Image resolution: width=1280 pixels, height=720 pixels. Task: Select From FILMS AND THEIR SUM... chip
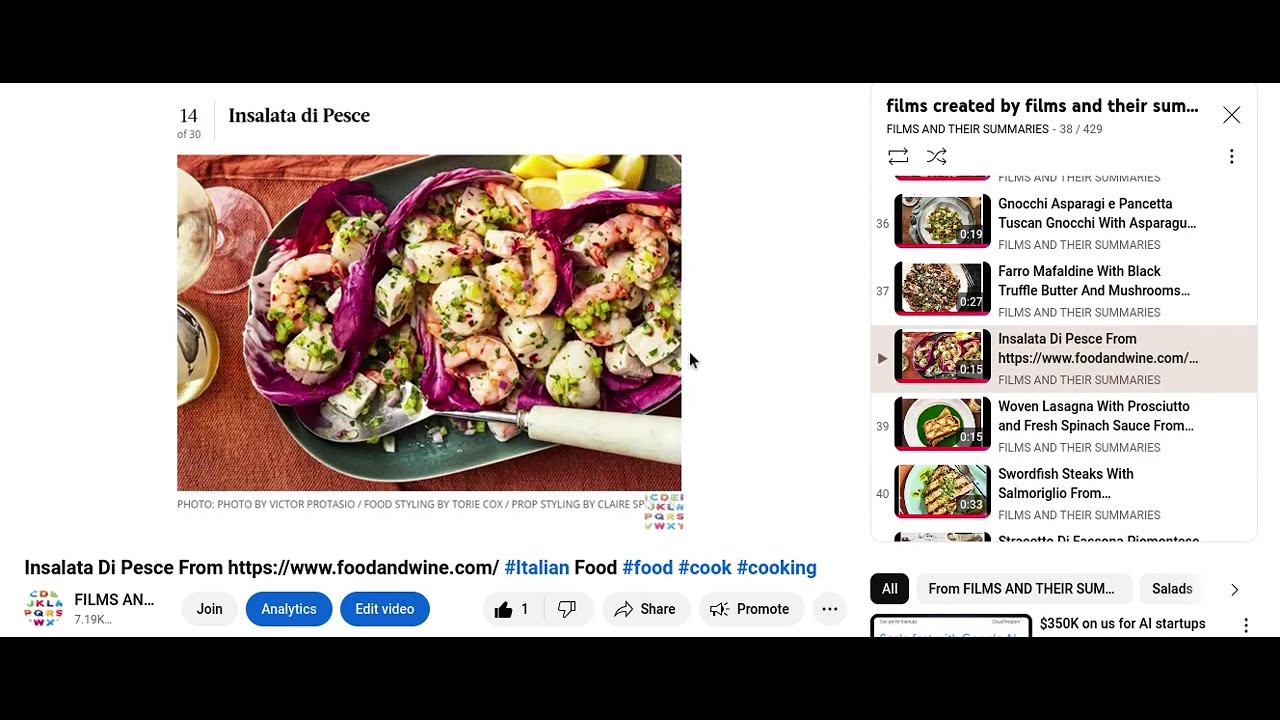[x=1021, y=589]
